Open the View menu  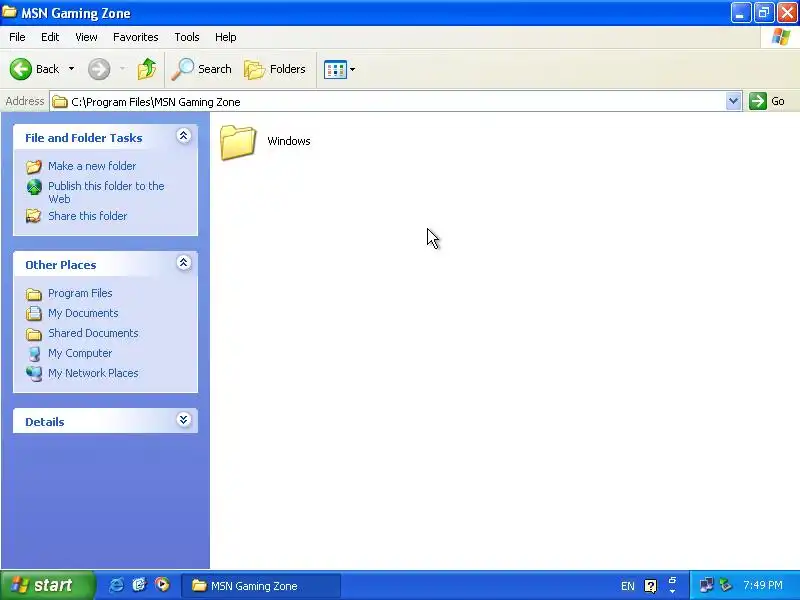86,37
